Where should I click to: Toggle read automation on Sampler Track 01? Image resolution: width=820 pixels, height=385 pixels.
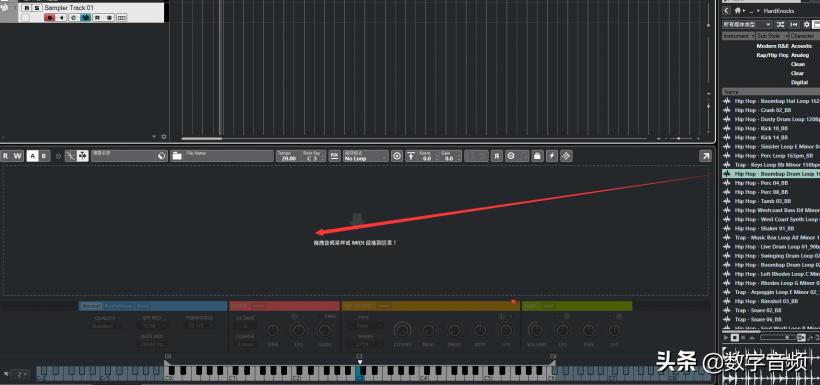click(x=98, y=18)
